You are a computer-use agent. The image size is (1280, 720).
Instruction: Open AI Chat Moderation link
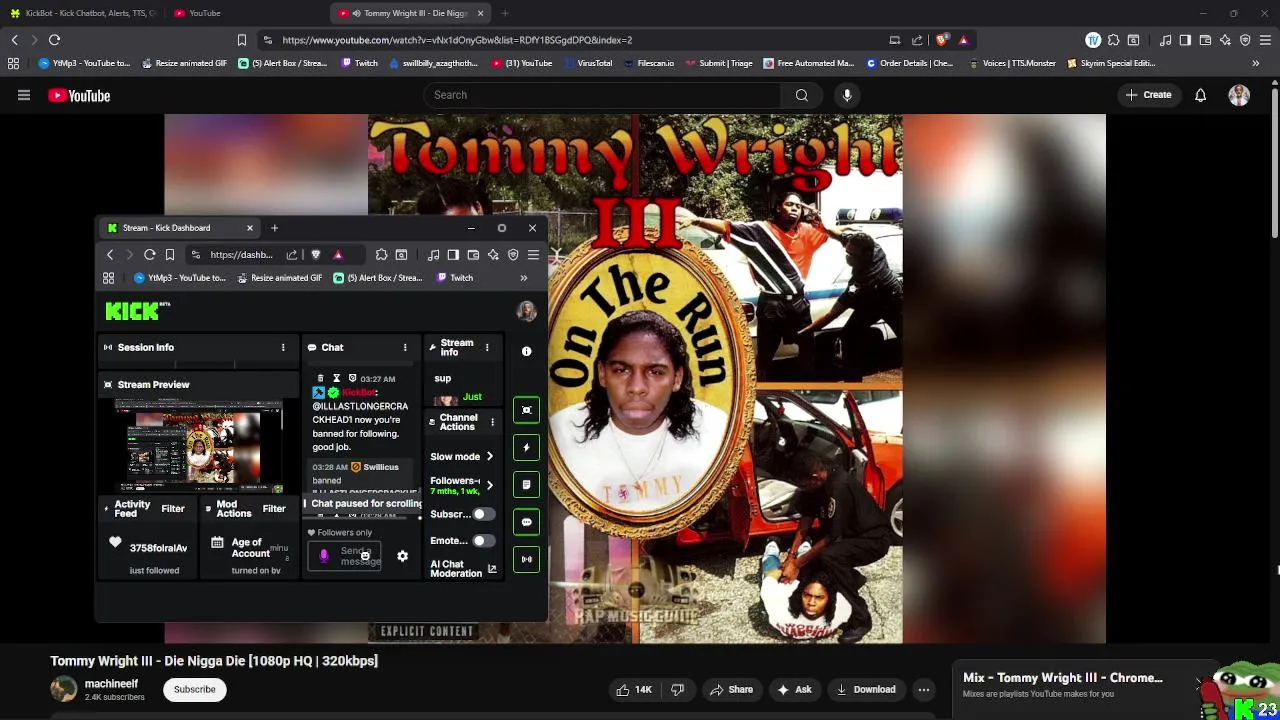[x=463, y=569]
